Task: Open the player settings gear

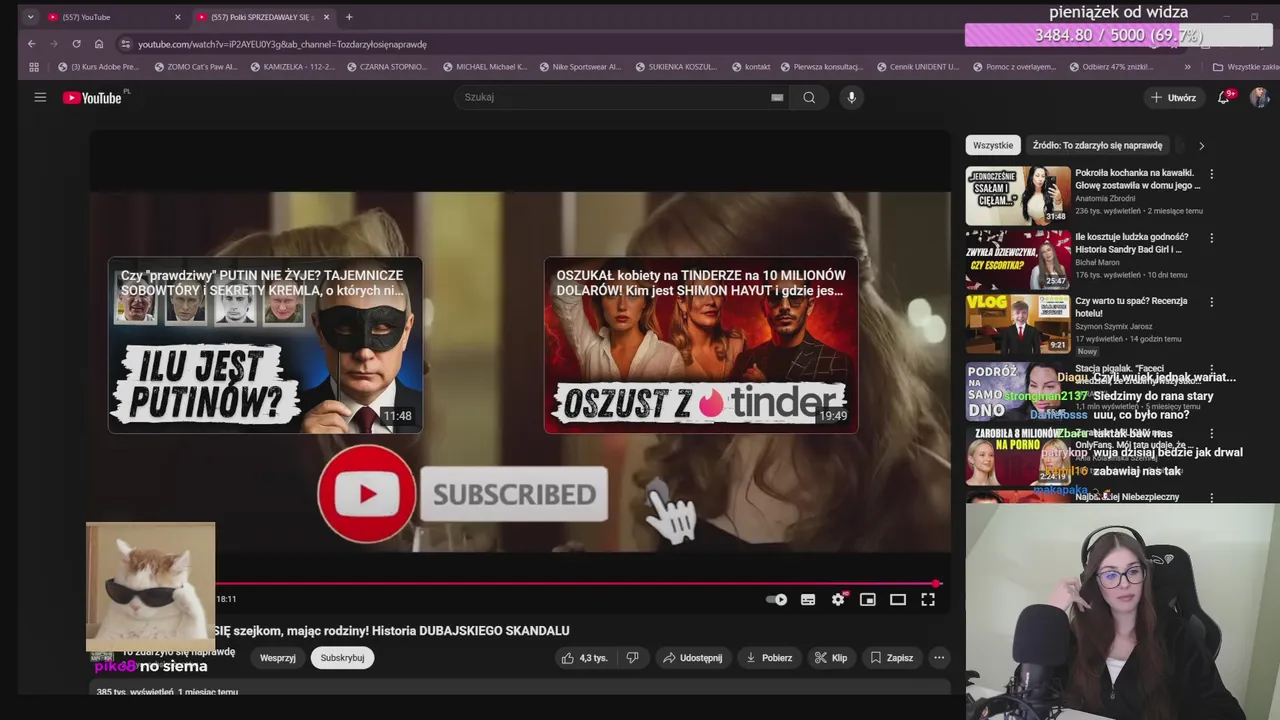Action: [x=838, y=600]
